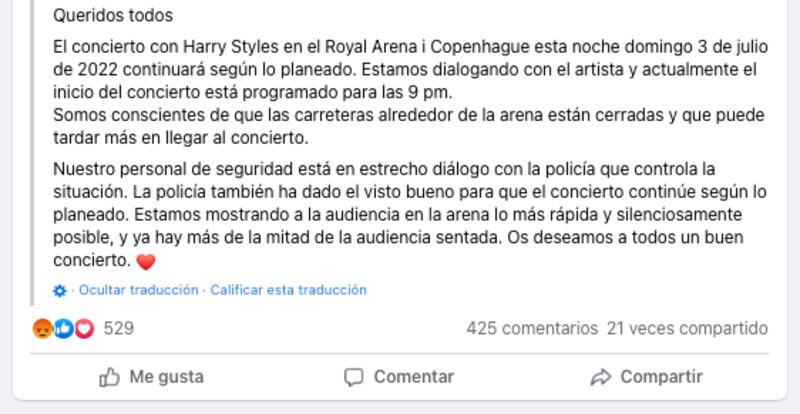Screen dimensions: 800x414
Task: Click the speech bubble Comentar icon
Action: pyautogui.click(x=354, y=378)
